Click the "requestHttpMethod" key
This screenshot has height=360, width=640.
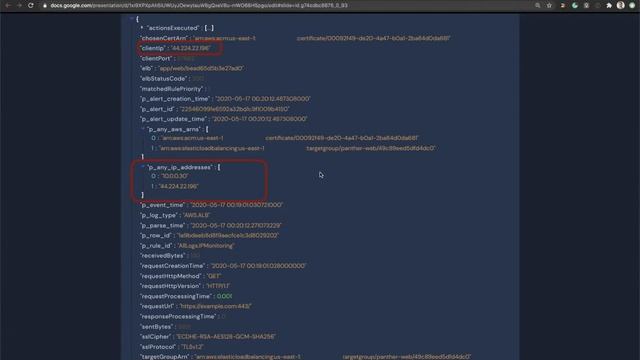click(170, 276)
